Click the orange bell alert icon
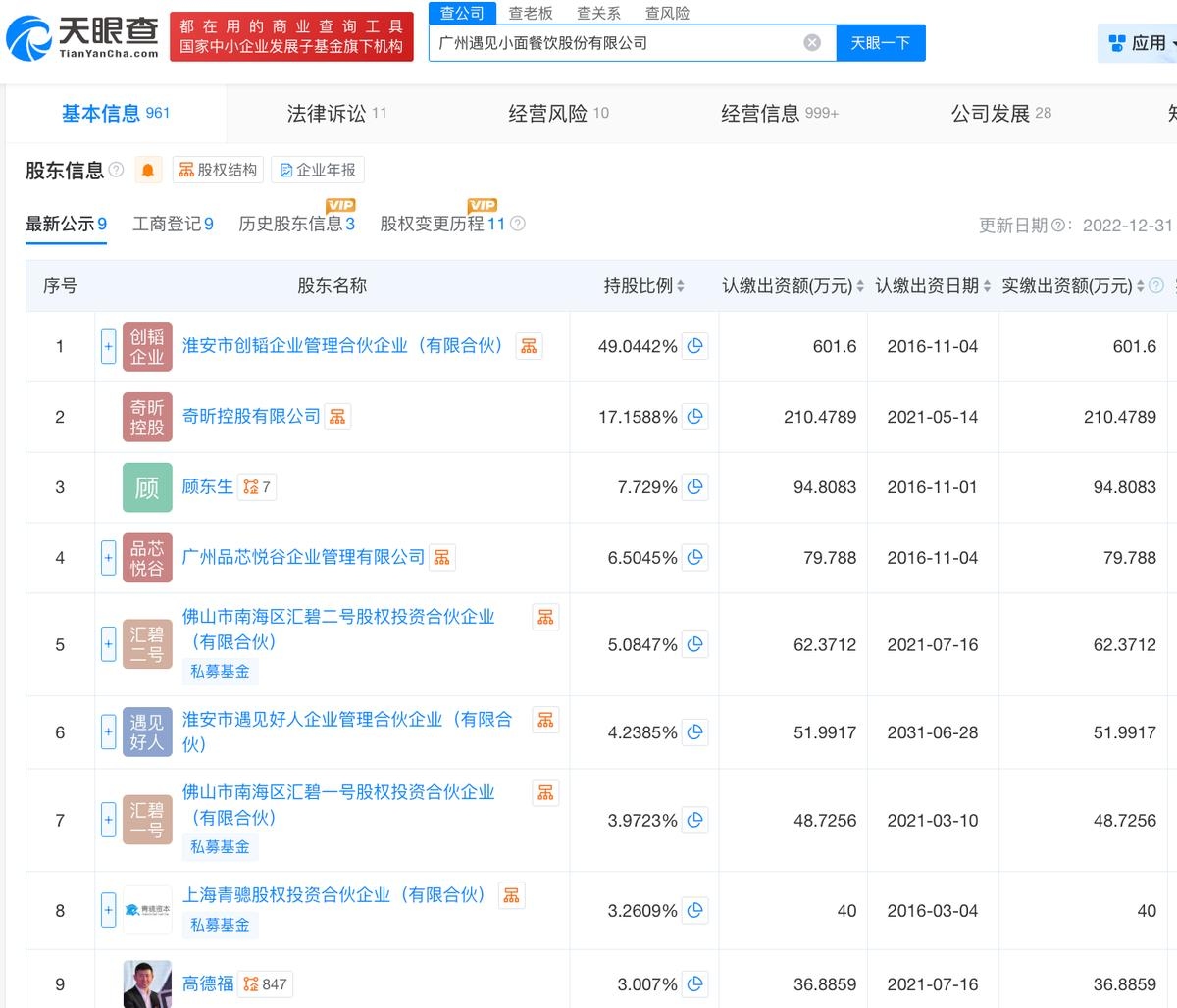This screenshot has width=1177, height=1008. 148,171
